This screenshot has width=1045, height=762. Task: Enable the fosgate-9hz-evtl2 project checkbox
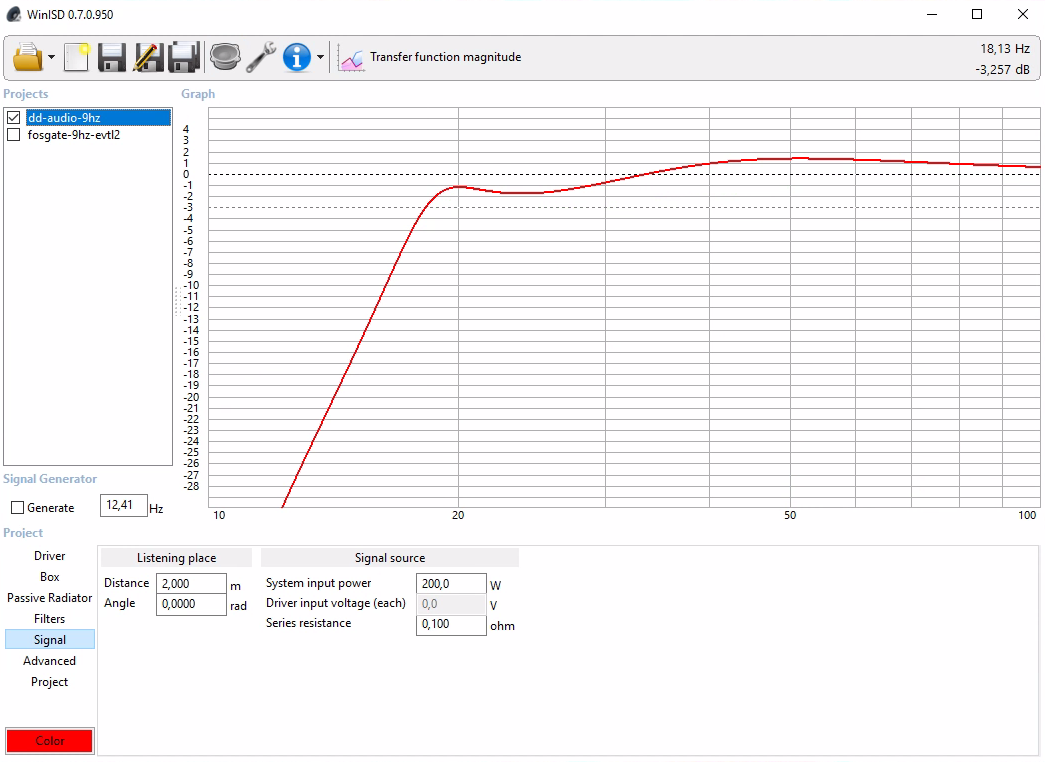click(x=13, y=135)
